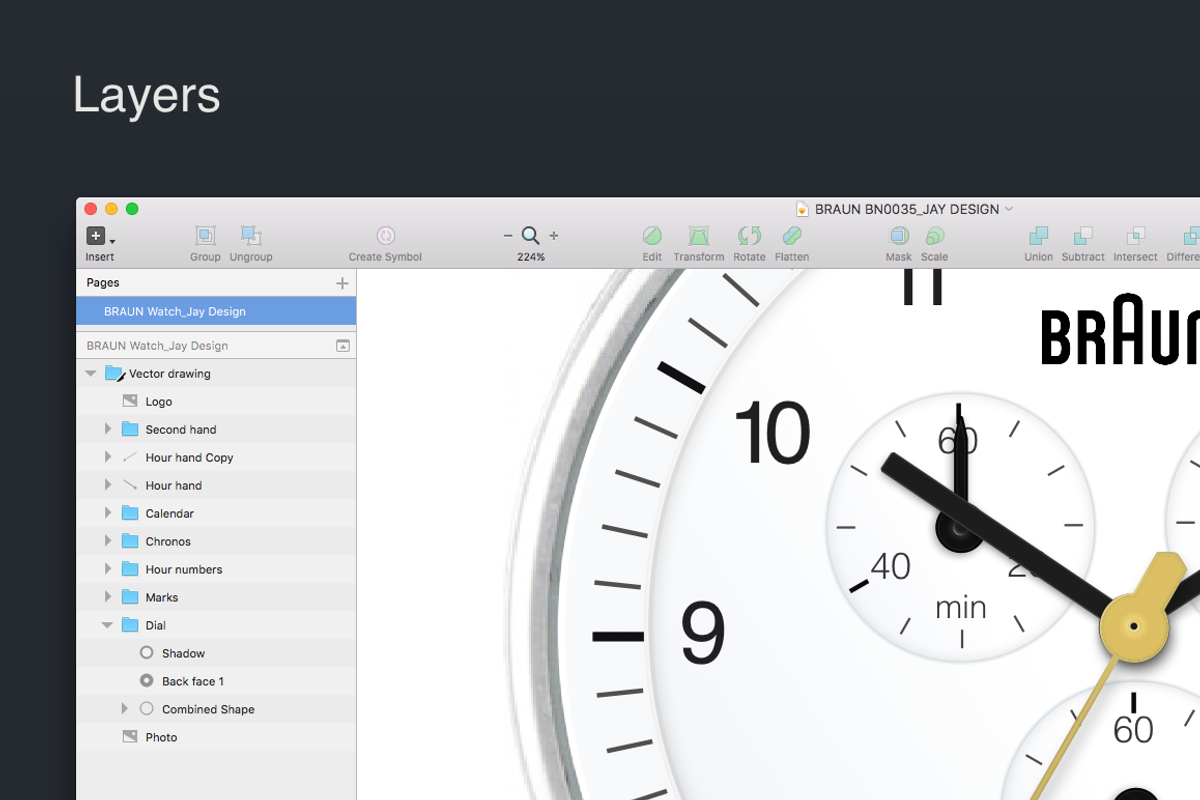The width and height of the screenshot is (1200, 800).
Task: Click the magnifier zoom icon
Action: coord(531,236)
